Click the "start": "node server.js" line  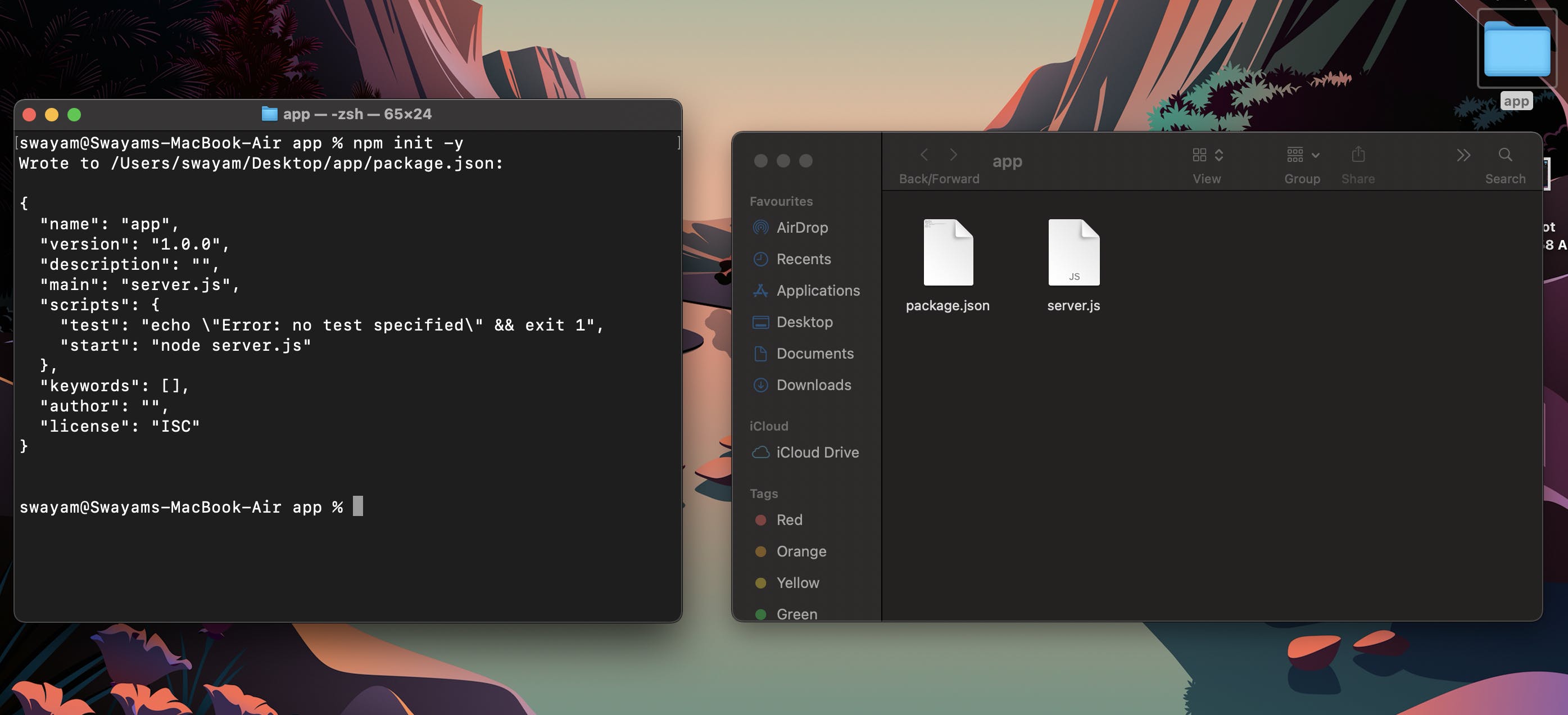point(185,345)
